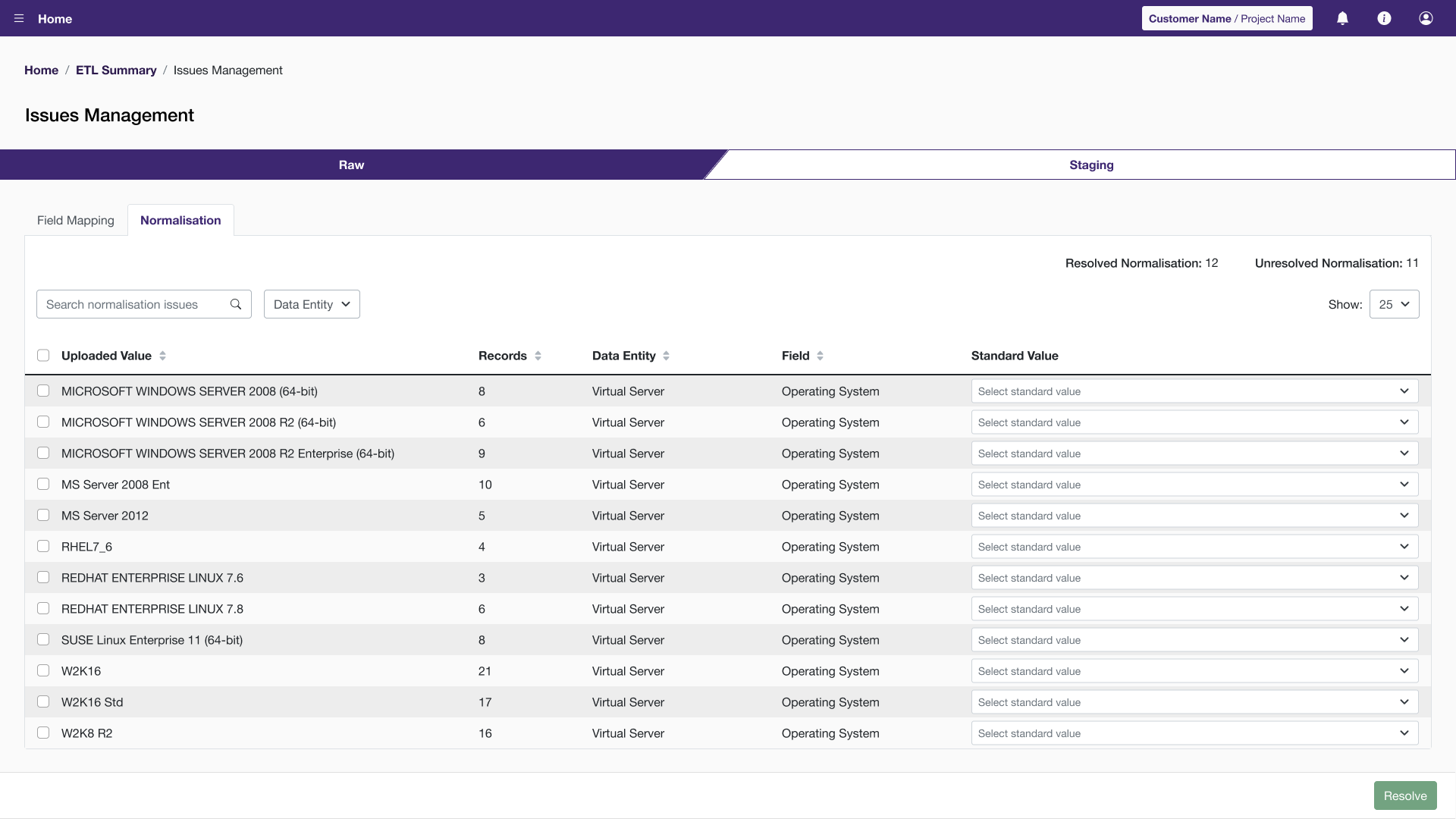This screenshot has height=819, width=1456.
Task: Focus the search normalisation issues field
Action: (133, 304)
